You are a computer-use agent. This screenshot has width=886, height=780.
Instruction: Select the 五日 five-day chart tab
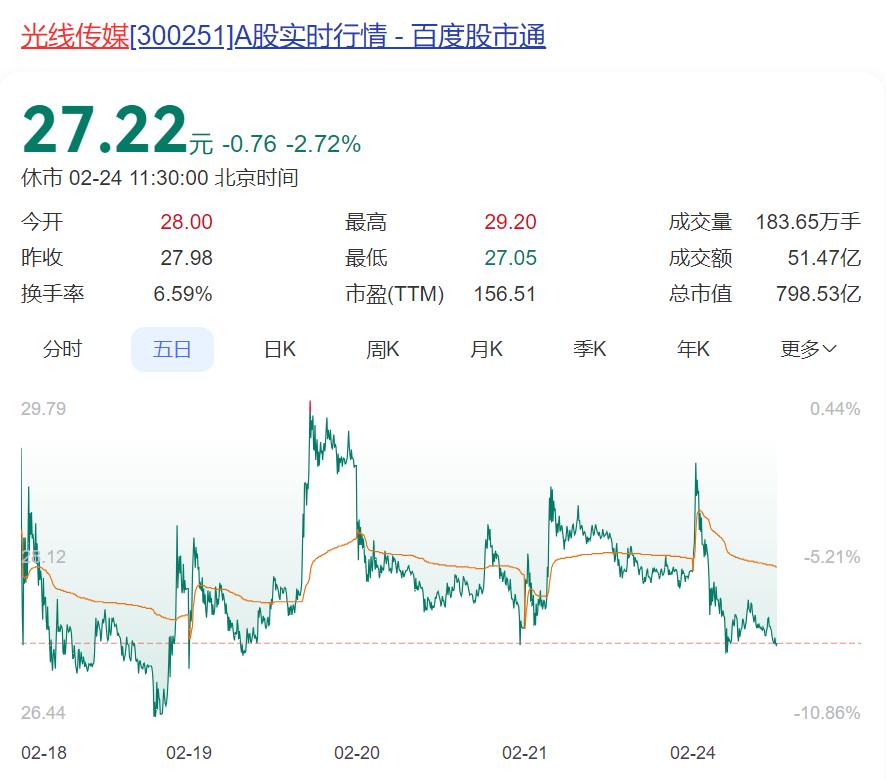click(172, 349)
